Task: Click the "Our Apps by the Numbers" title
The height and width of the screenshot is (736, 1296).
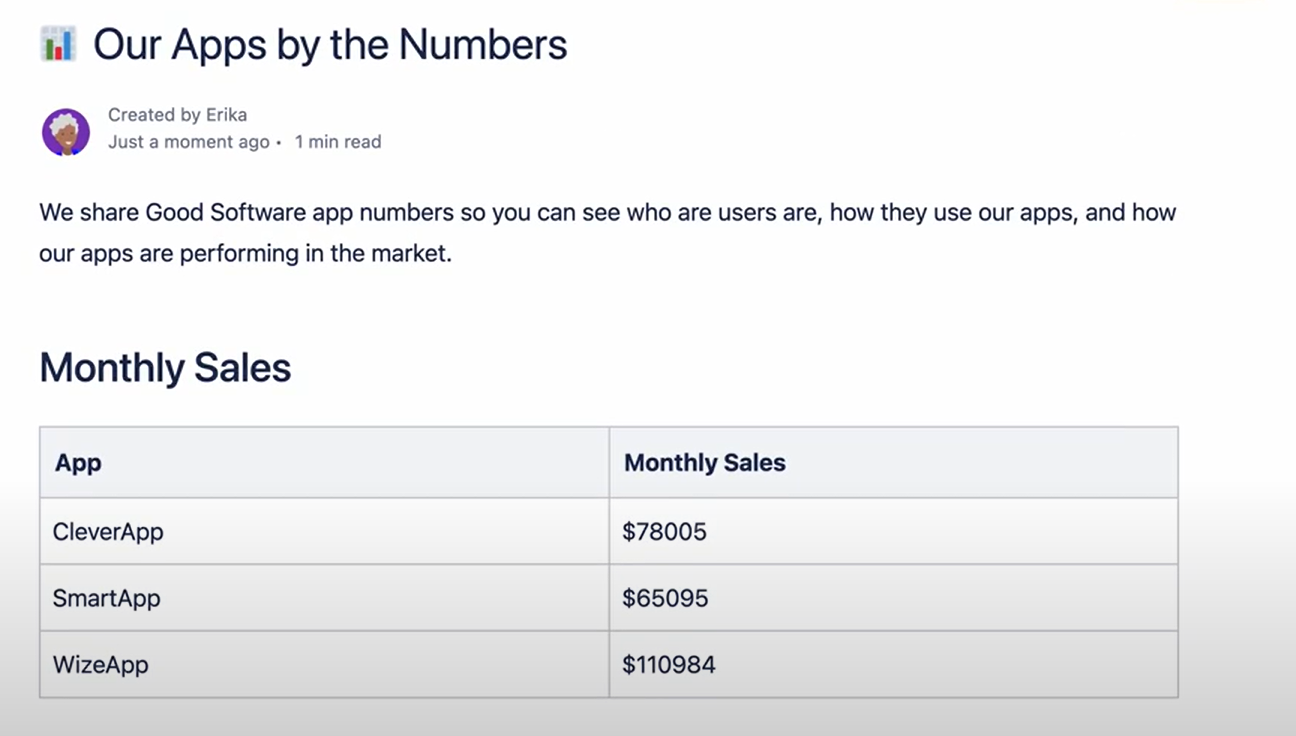Action: (x=330, y=45)
